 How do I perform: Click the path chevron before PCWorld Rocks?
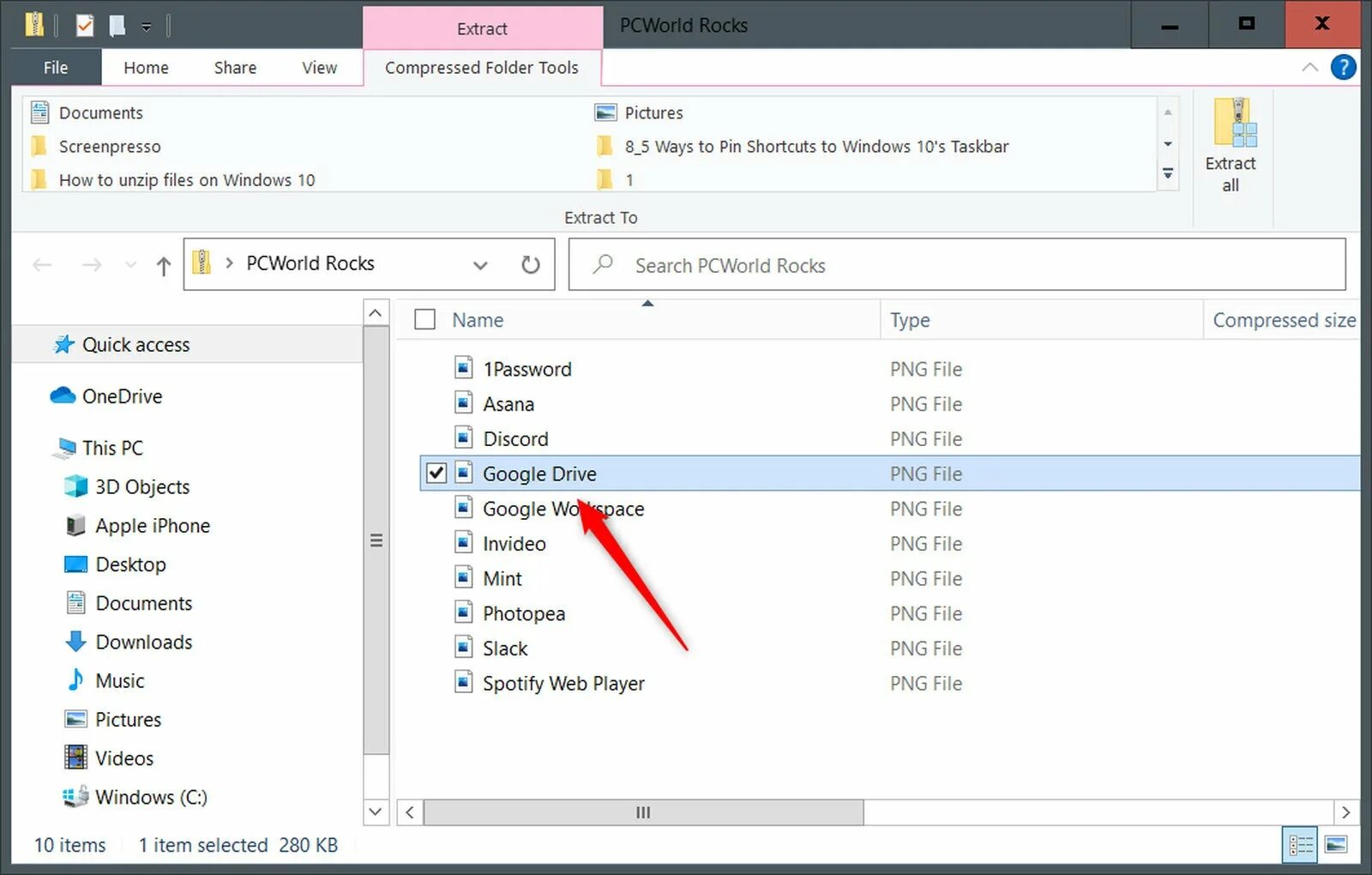coord(229,263)
